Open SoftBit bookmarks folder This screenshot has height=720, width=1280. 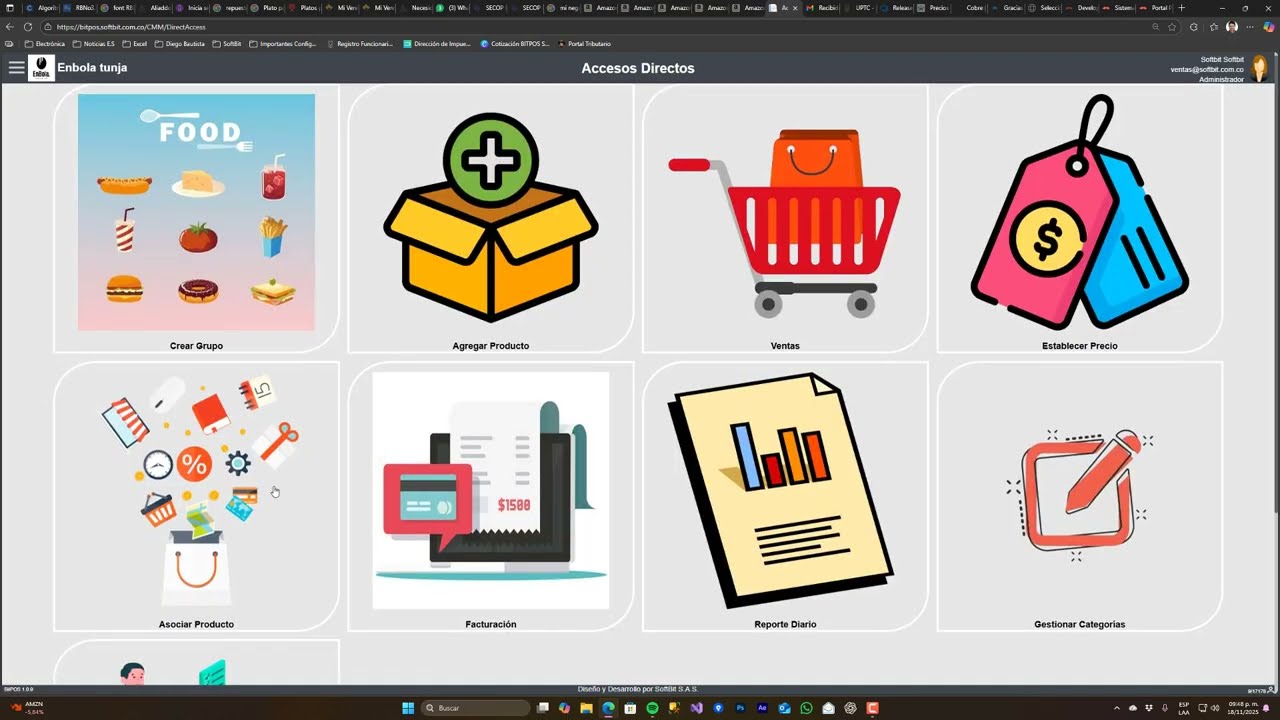pos(226,44)
